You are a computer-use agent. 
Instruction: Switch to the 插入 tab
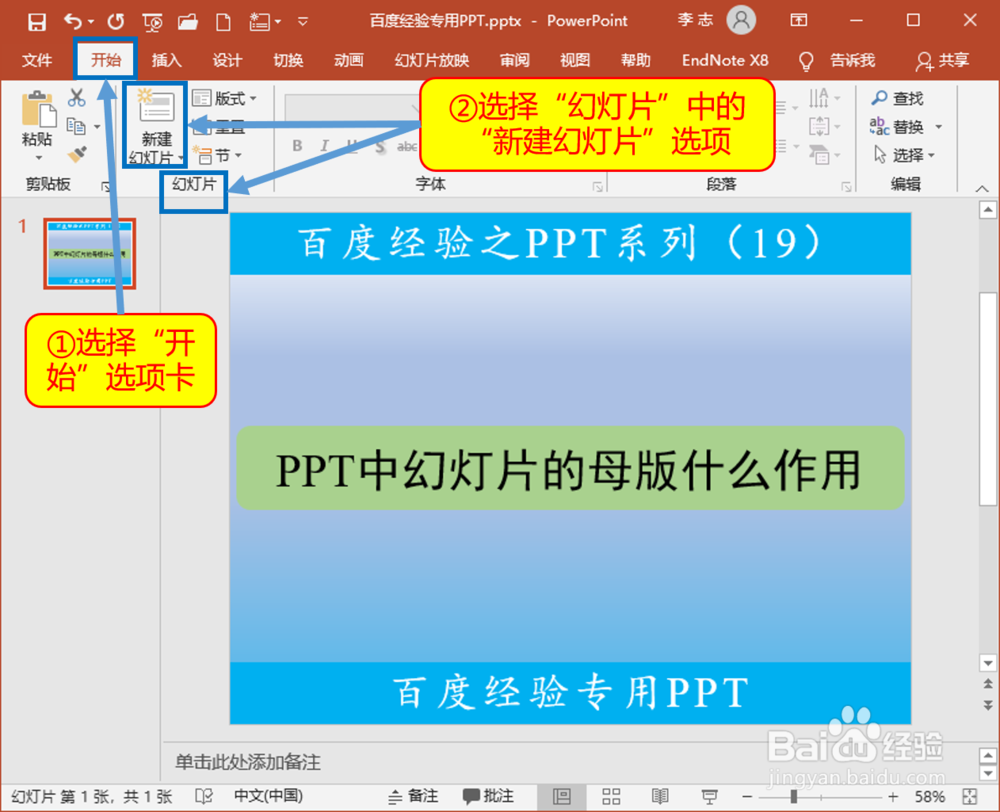coord(166,61)
